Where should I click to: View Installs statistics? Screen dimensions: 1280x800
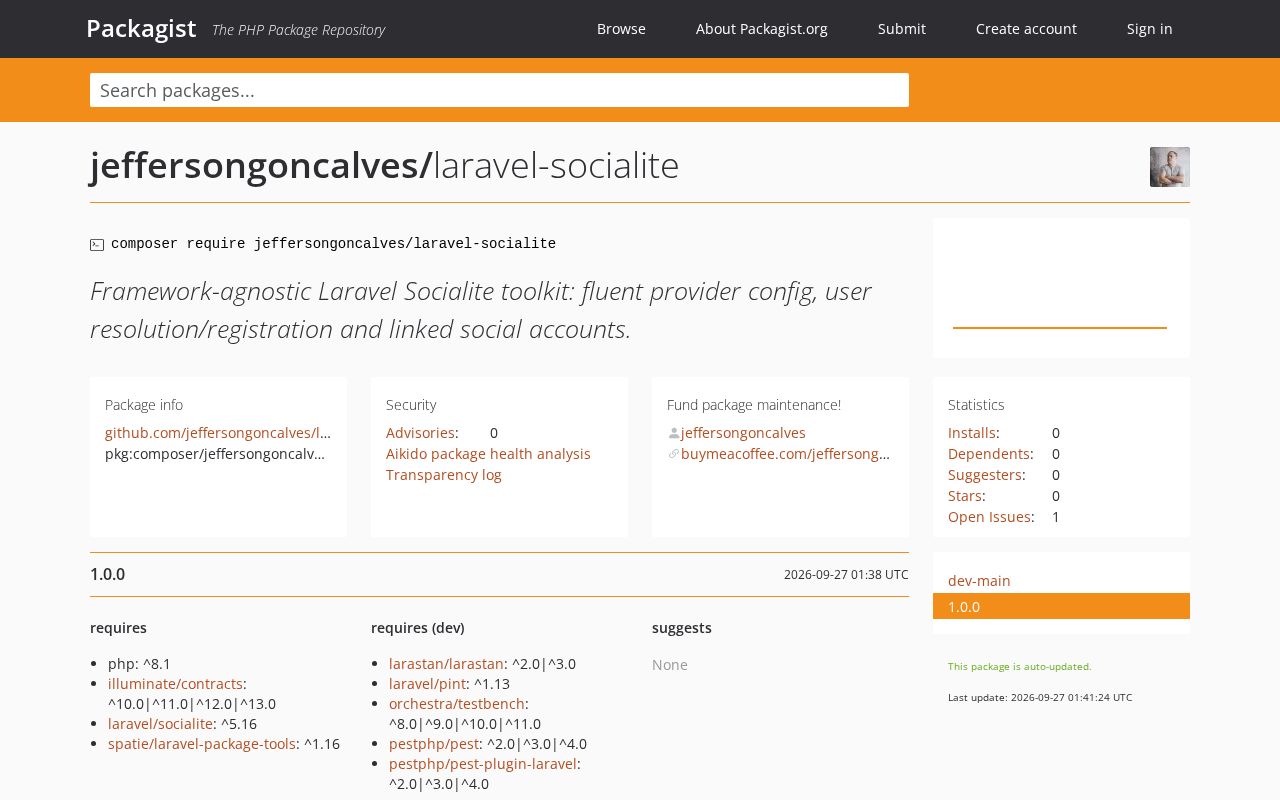tap(972, 433)
